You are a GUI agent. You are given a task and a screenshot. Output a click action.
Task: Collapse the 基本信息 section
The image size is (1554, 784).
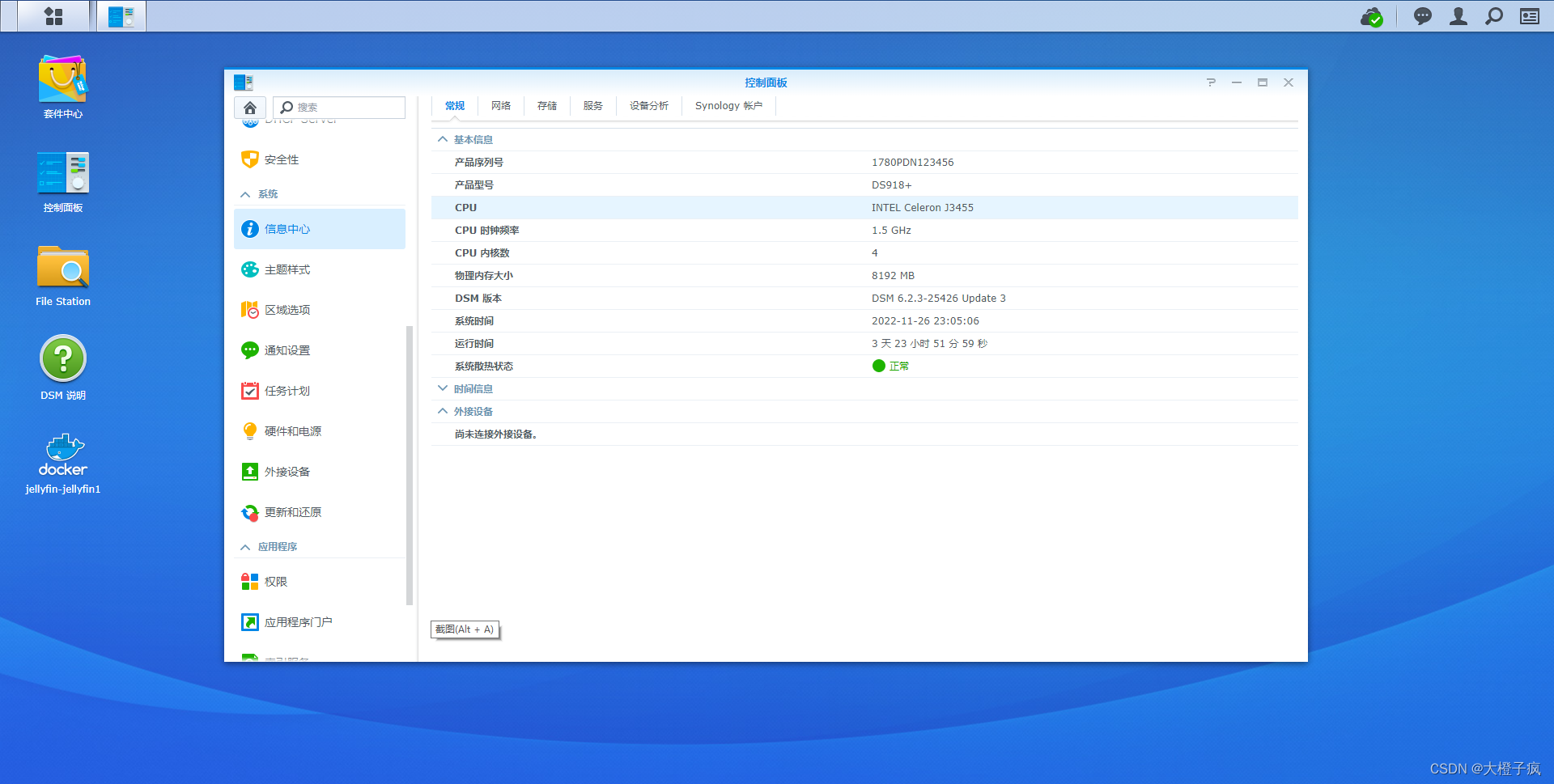pos(443,139)
